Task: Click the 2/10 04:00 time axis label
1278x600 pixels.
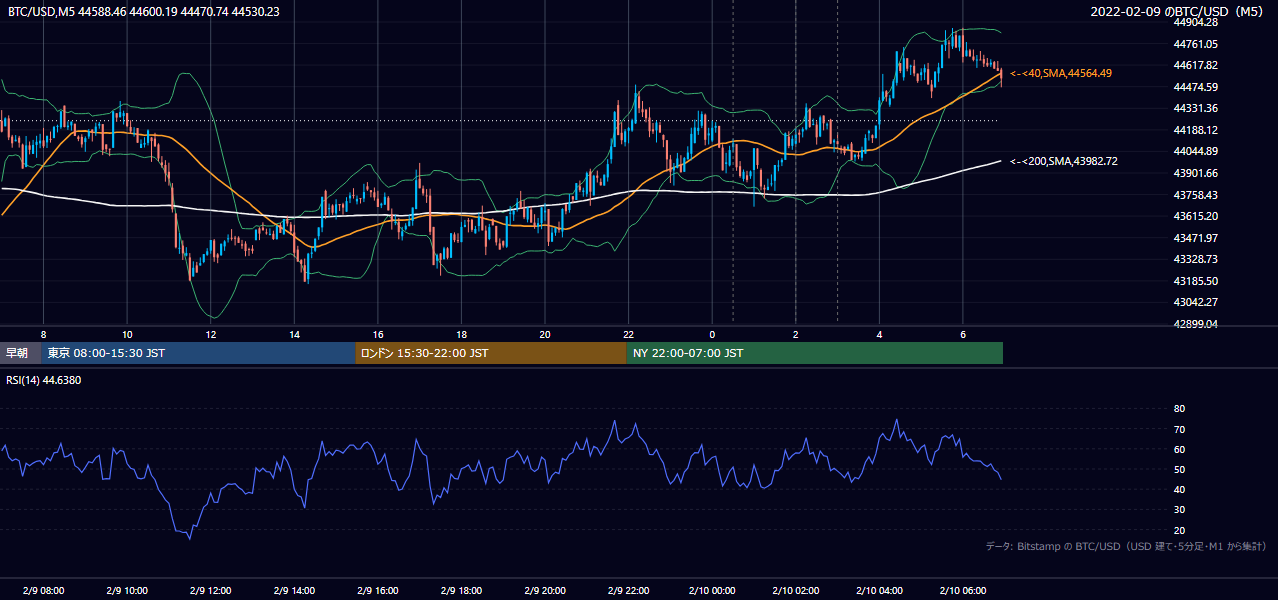Action: tap(879, 591)
